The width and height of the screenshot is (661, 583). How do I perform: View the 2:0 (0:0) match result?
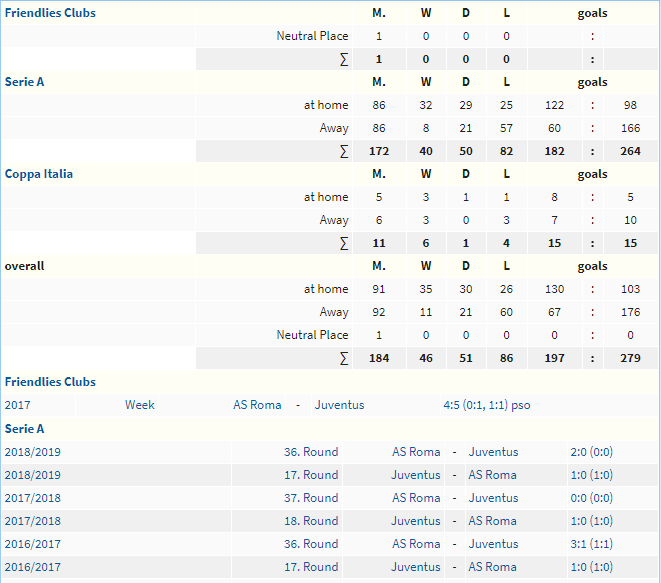click(x=591, y=452)
